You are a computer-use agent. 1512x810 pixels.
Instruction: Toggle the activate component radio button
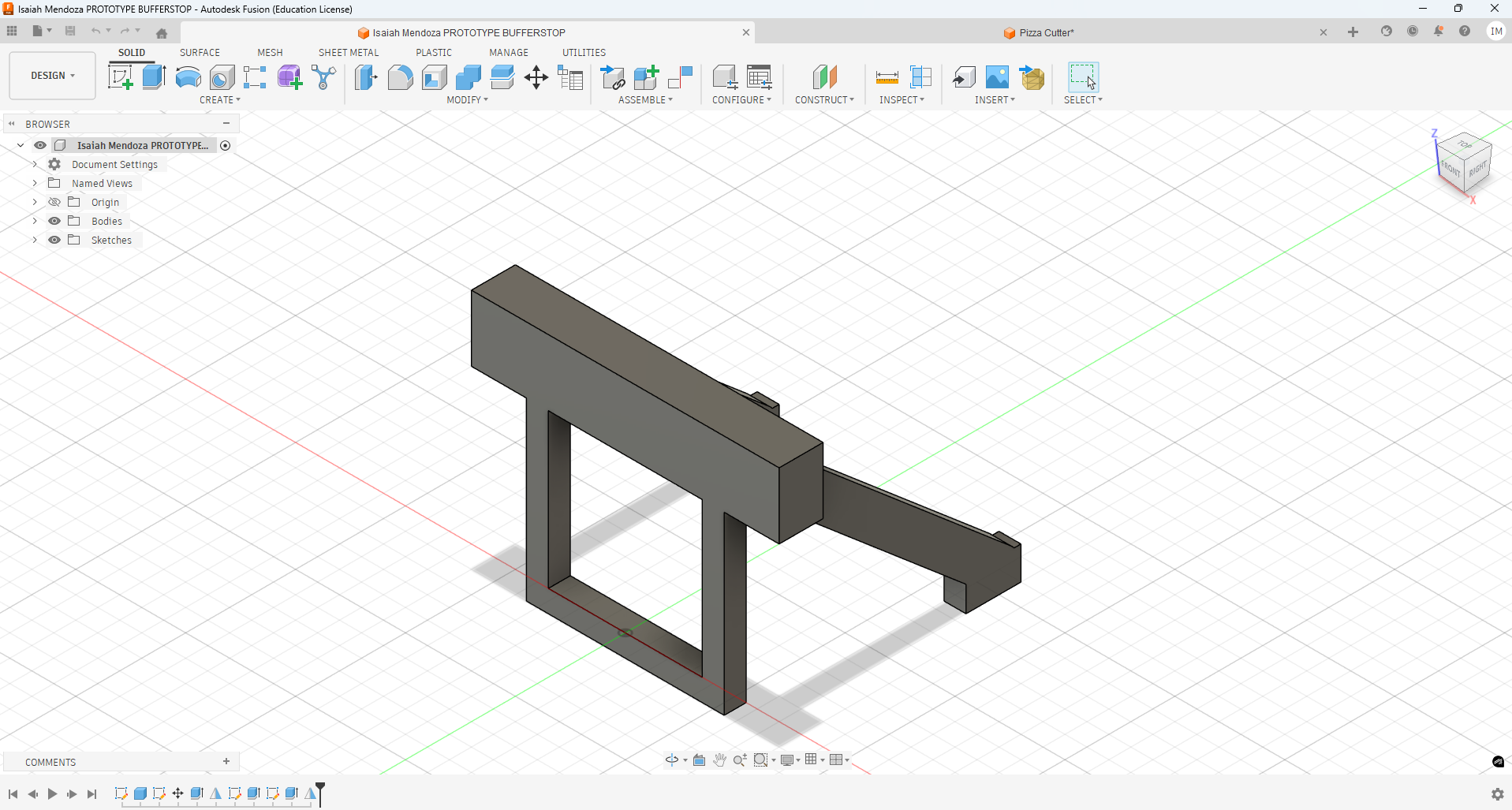pos(226,145)
